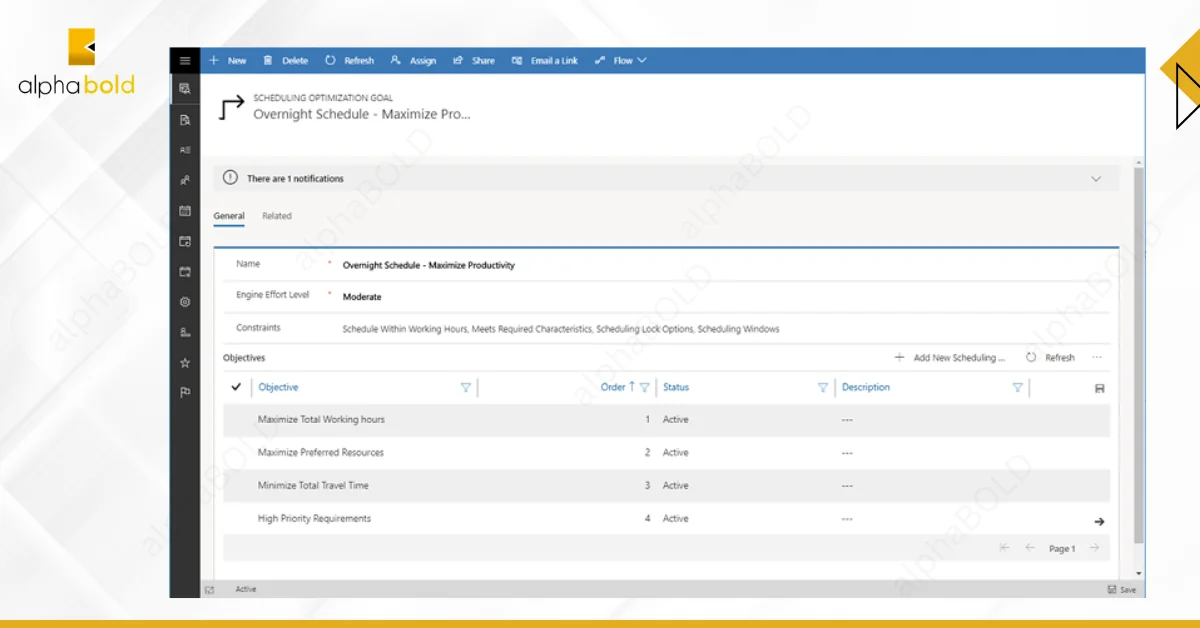Image resolution: width=1200 pixels, height=628 pixels.
Task: Delete this scheduling optimization goal
Action: [286, 61]
